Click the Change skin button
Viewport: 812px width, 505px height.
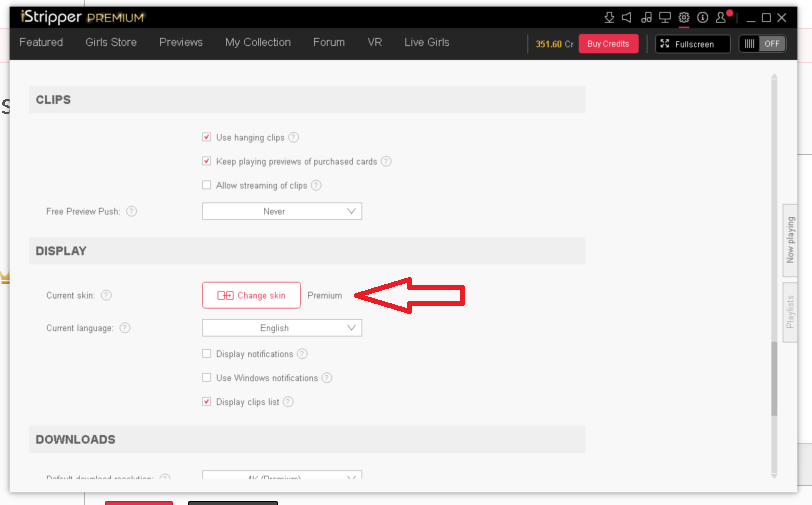(x=251, y=295)
